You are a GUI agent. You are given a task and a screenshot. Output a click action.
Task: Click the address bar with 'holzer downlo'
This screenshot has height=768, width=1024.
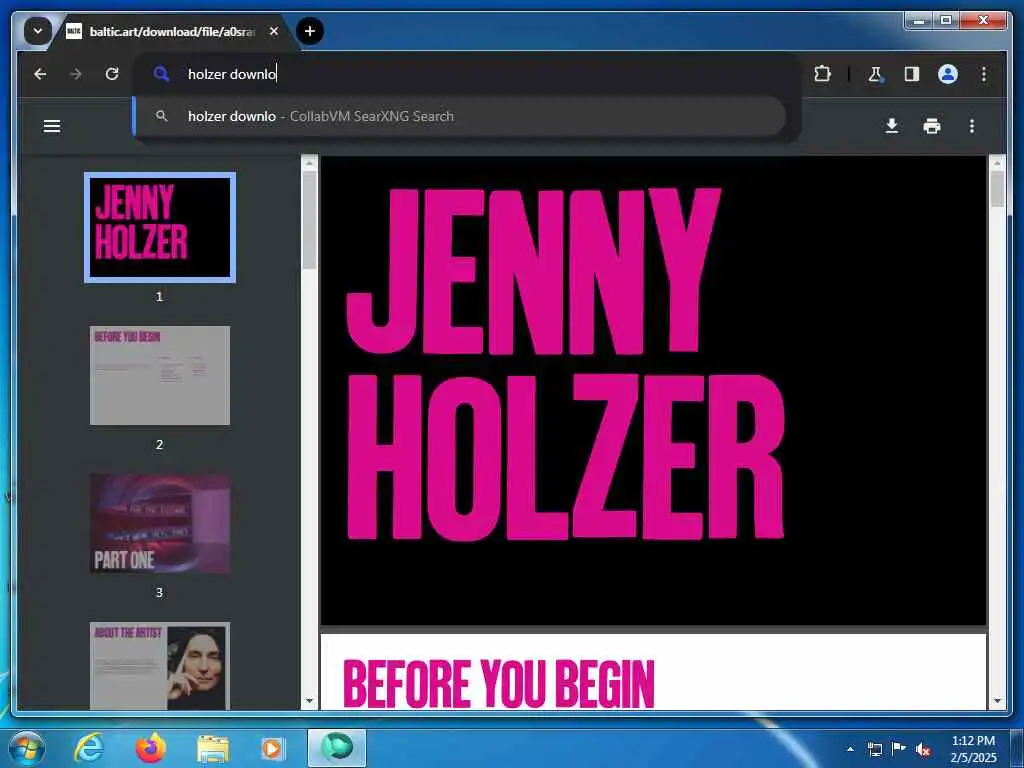point(467,74)
